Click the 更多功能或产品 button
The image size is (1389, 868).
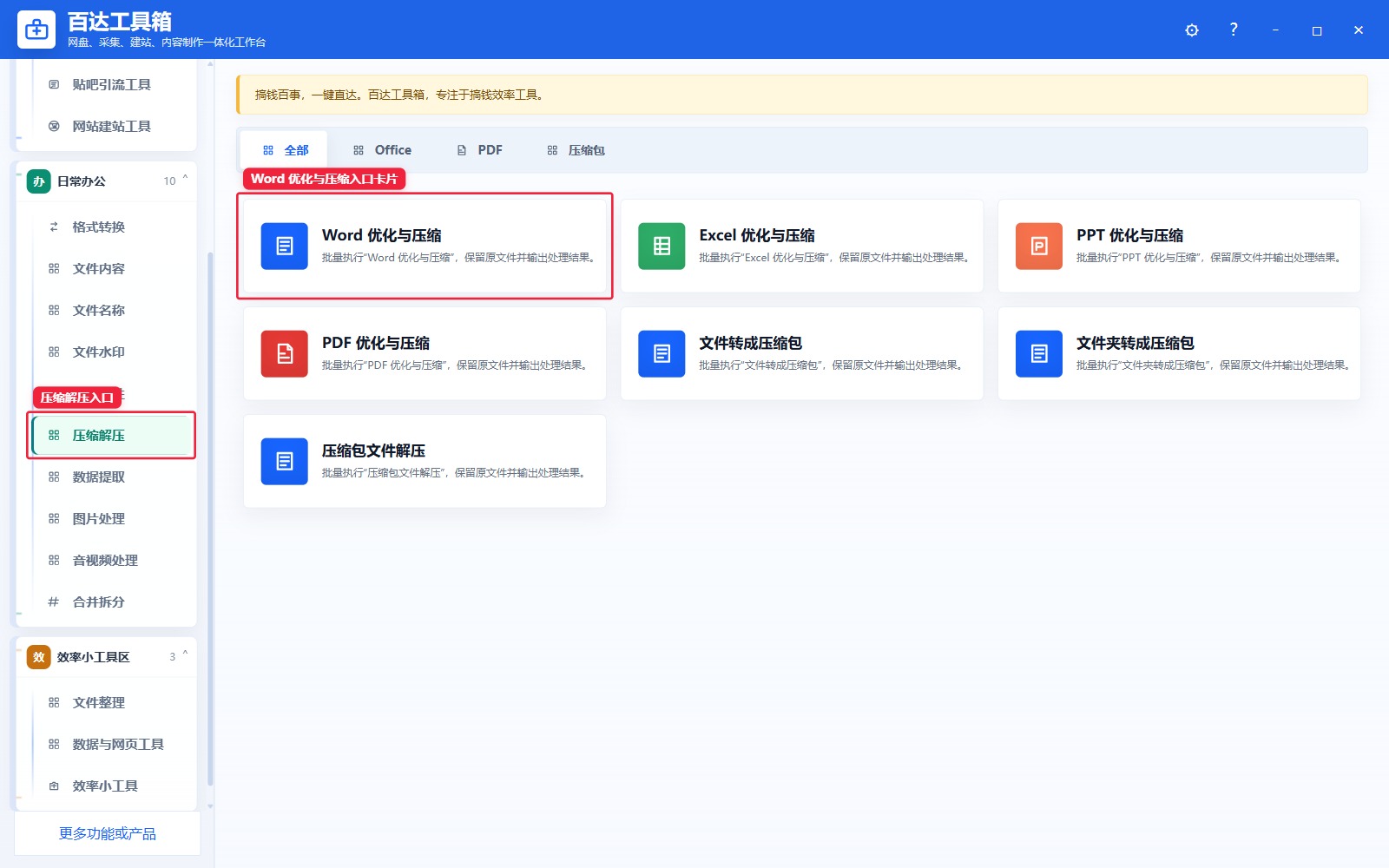108,834
